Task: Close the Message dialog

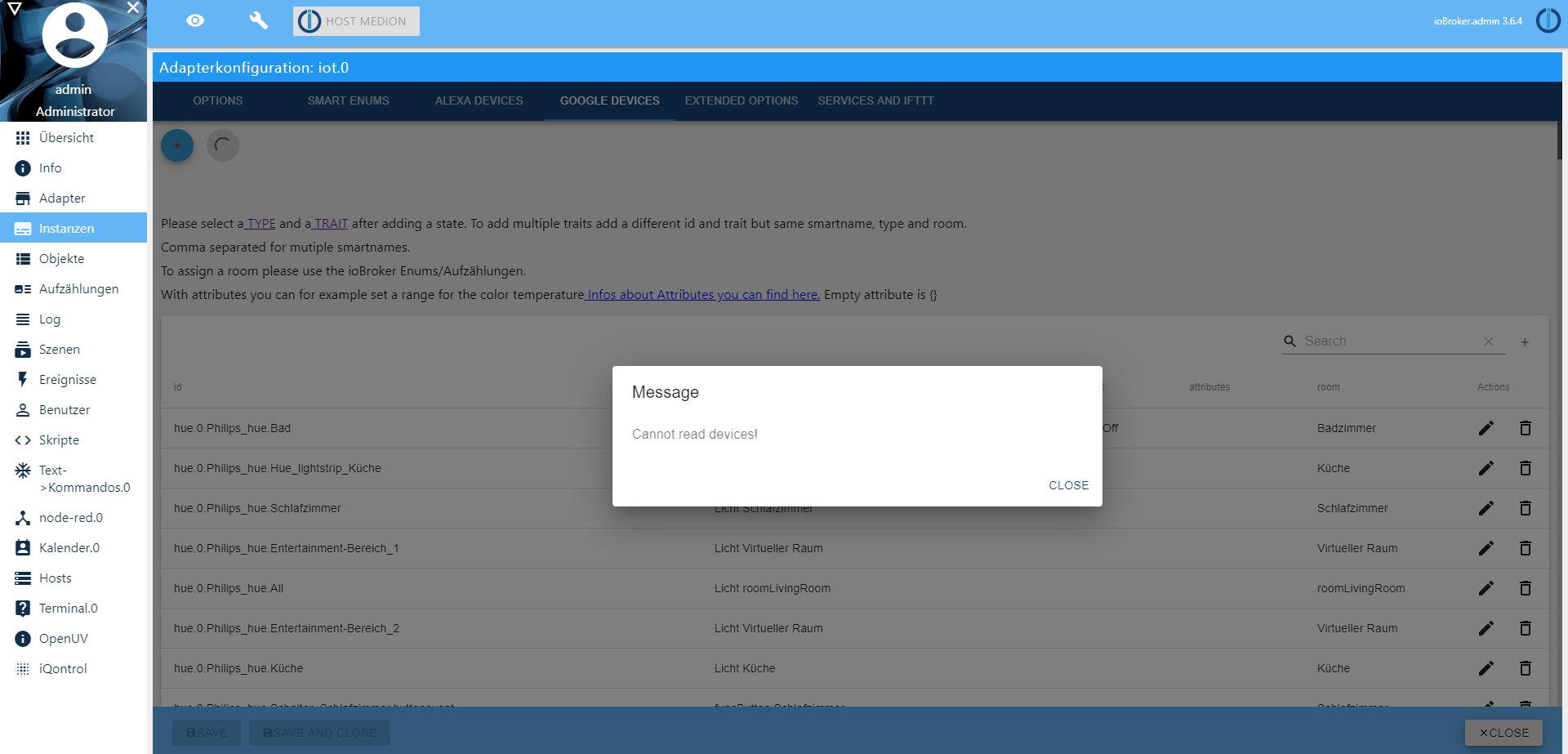Action: click(x=1068, y=485)
